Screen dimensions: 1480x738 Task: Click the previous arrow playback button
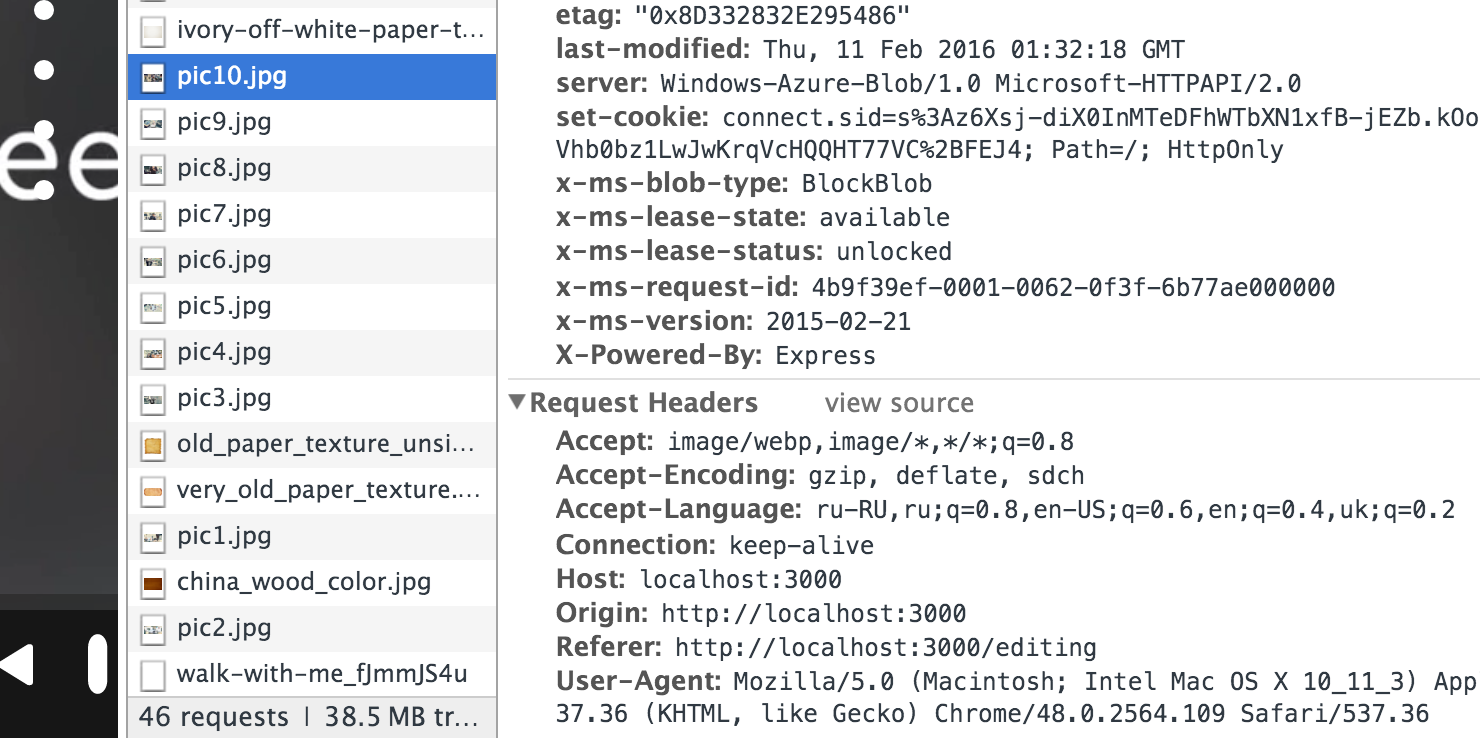[17, 665]
